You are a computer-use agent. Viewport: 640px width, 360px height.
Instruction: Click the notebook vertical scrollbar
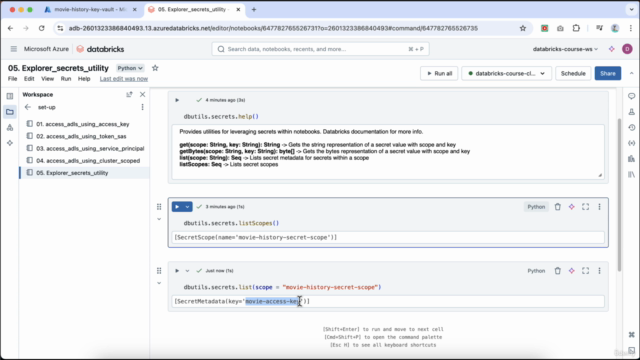620,195
